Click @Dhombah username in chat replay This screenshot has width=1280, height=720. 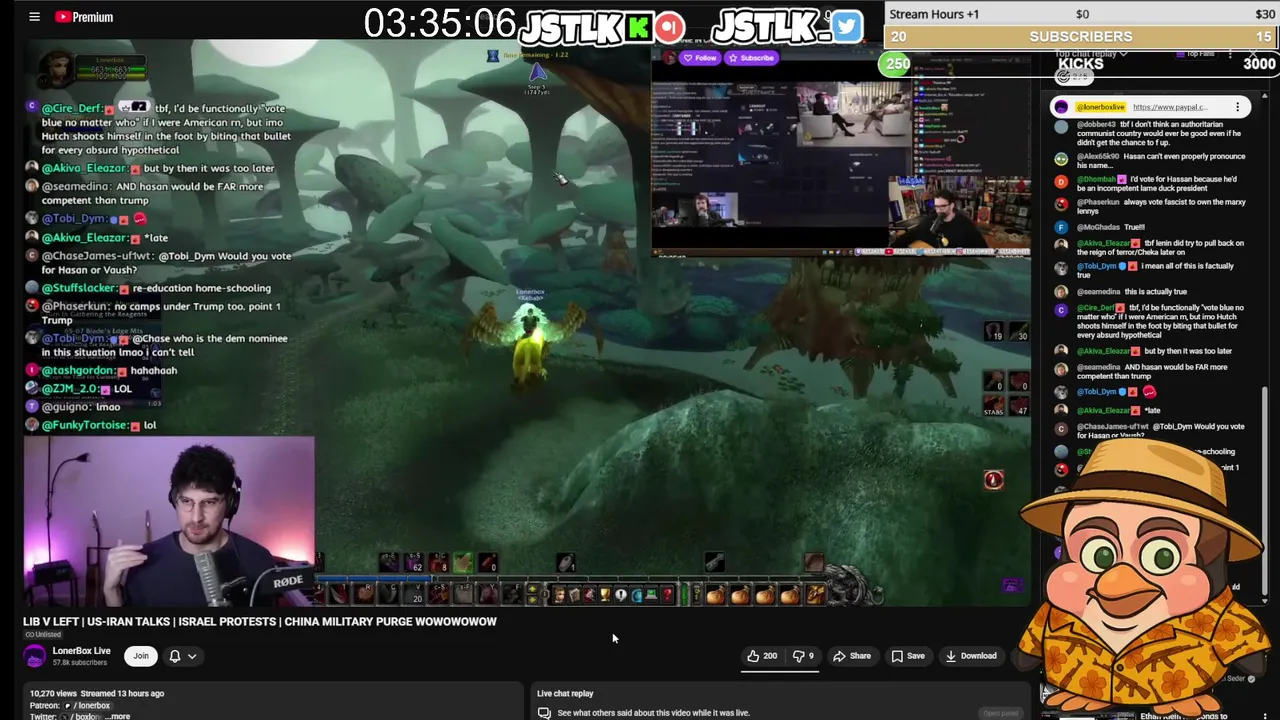(x=1096, y=180)
